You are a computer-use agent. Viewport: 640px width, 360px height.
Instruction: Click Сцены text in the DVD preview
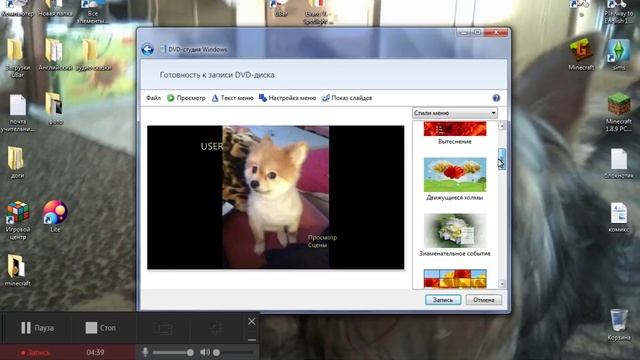point(318,245)
